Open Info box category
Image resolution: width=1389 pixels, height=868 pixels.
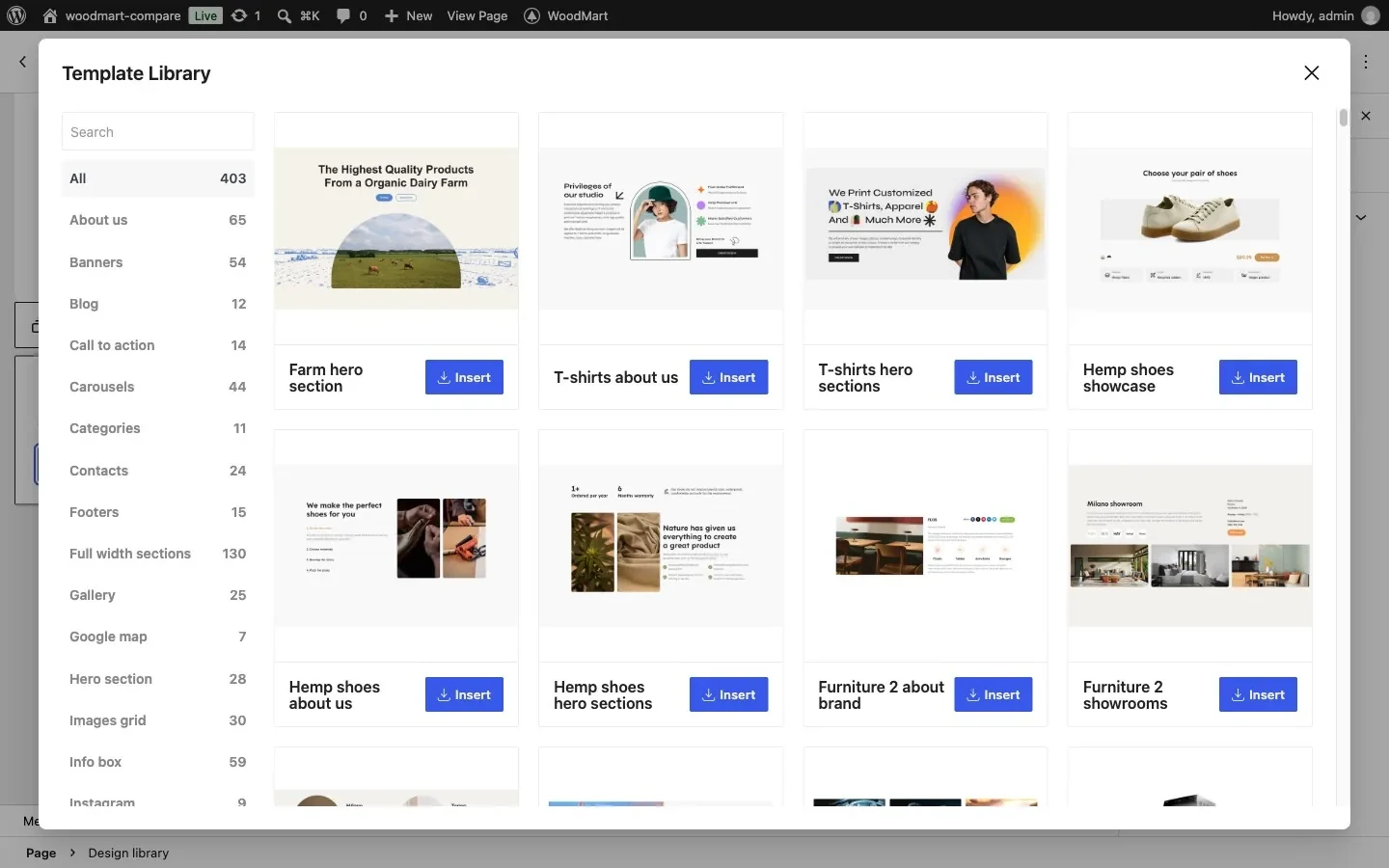[157, 762]
